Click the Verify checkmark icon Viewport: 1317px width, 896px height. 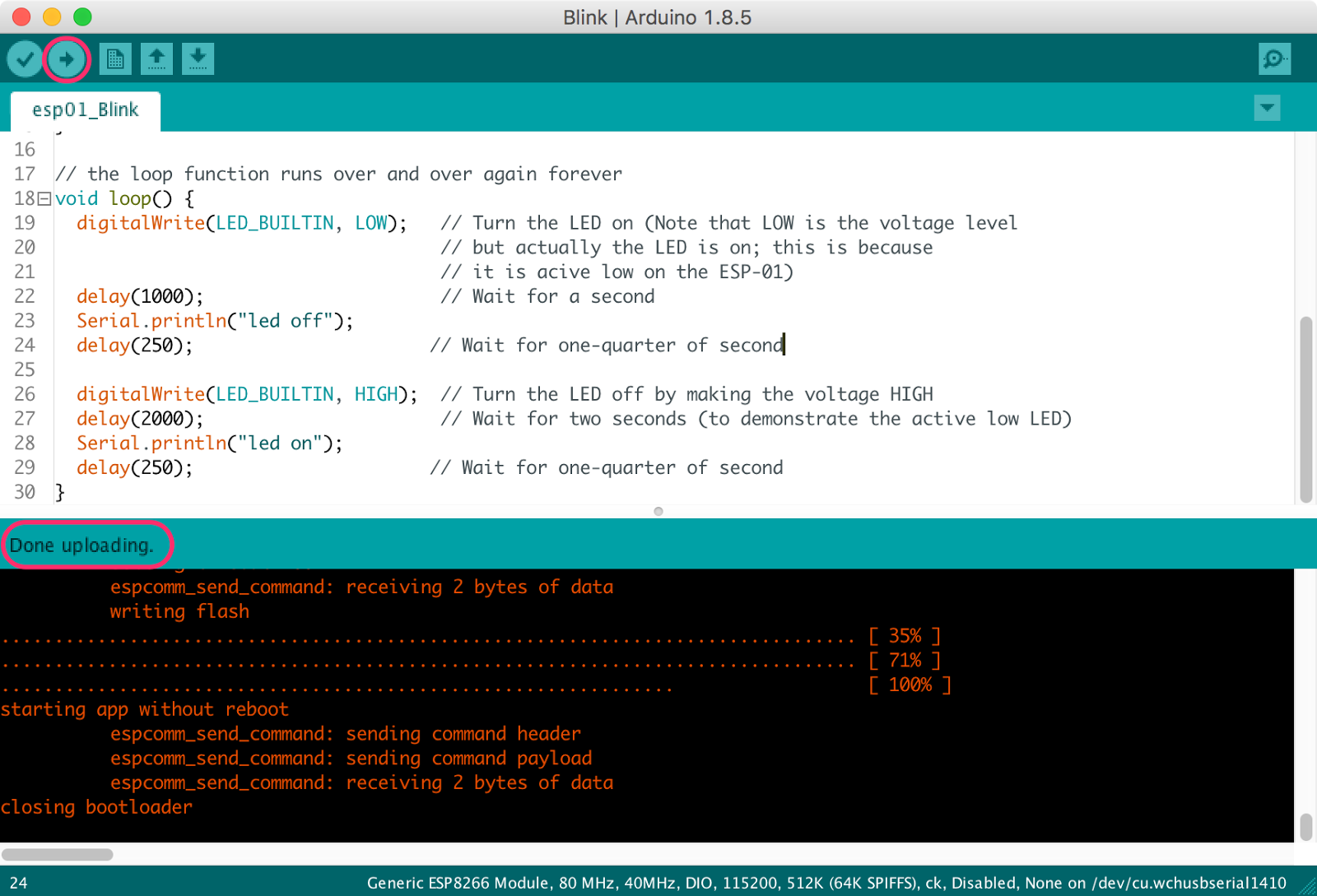tap(24, 58)
